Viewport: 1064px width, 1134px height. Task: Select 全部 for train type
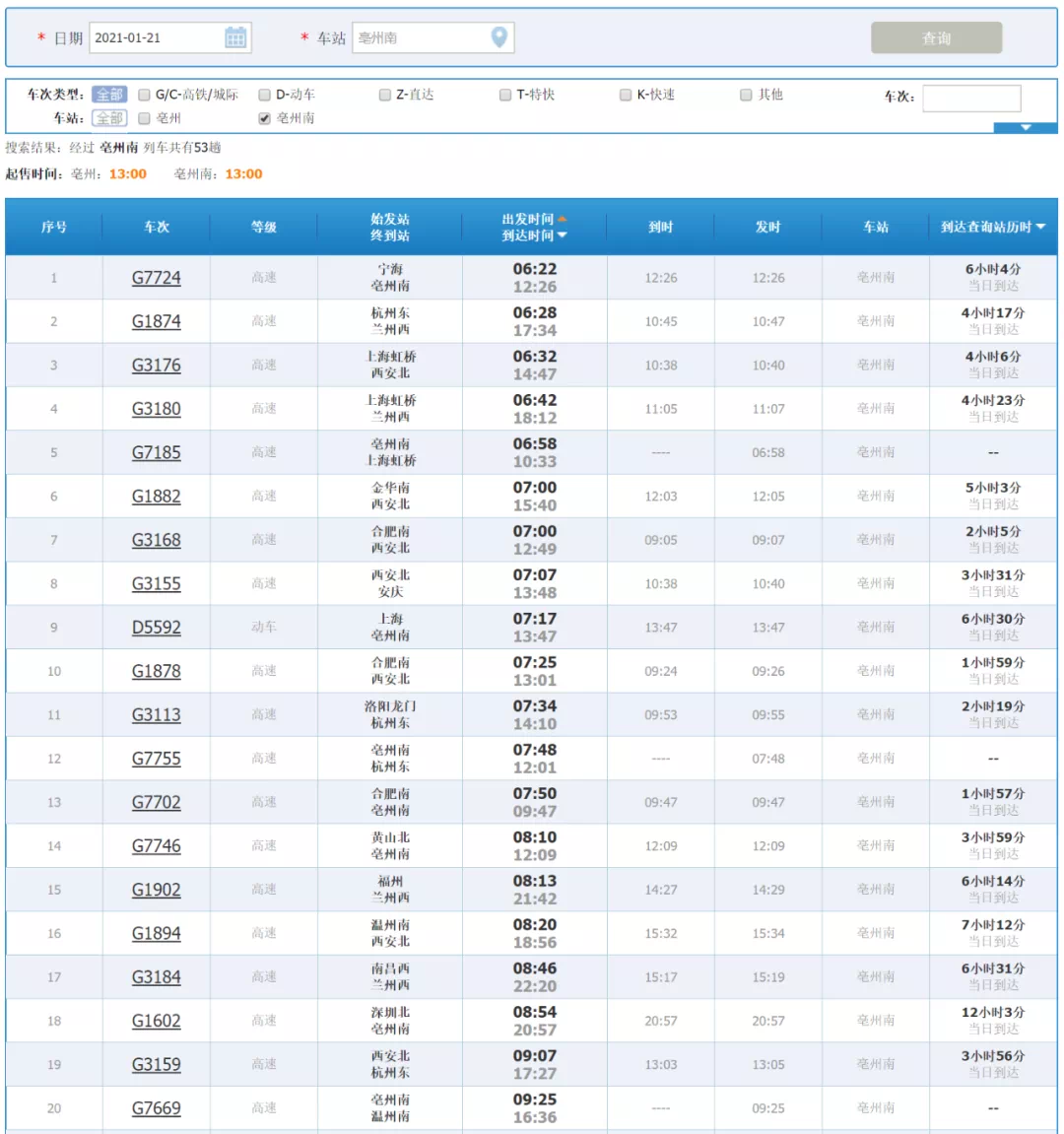coord(109,95)
